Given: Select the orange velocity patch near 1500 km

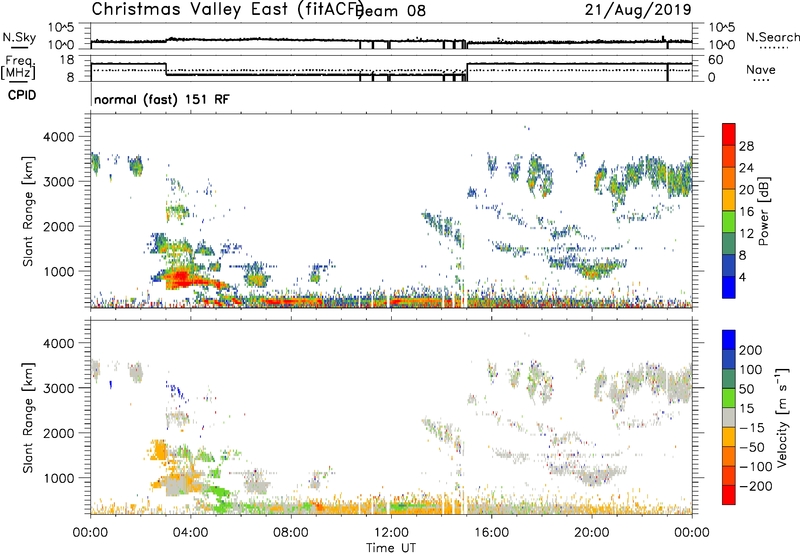Looking at the screenshot, I should point(159,449).
